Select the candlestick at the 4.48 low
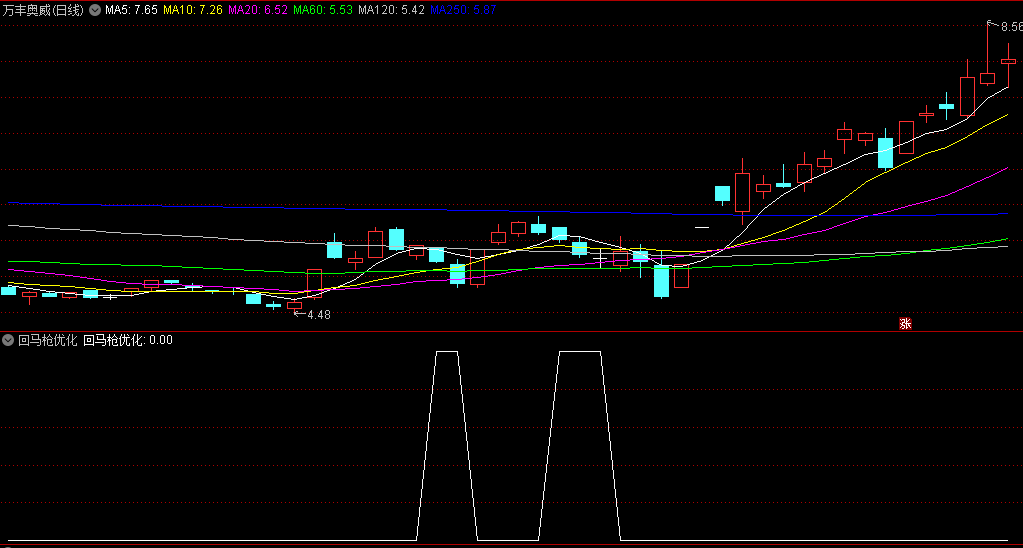 click(295, 305)
